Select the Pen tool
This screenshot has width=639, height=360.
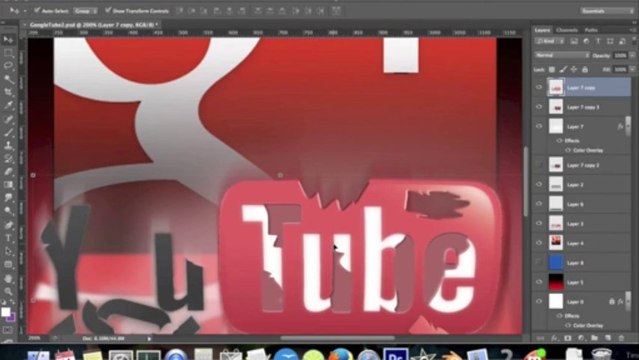[8, 225]
